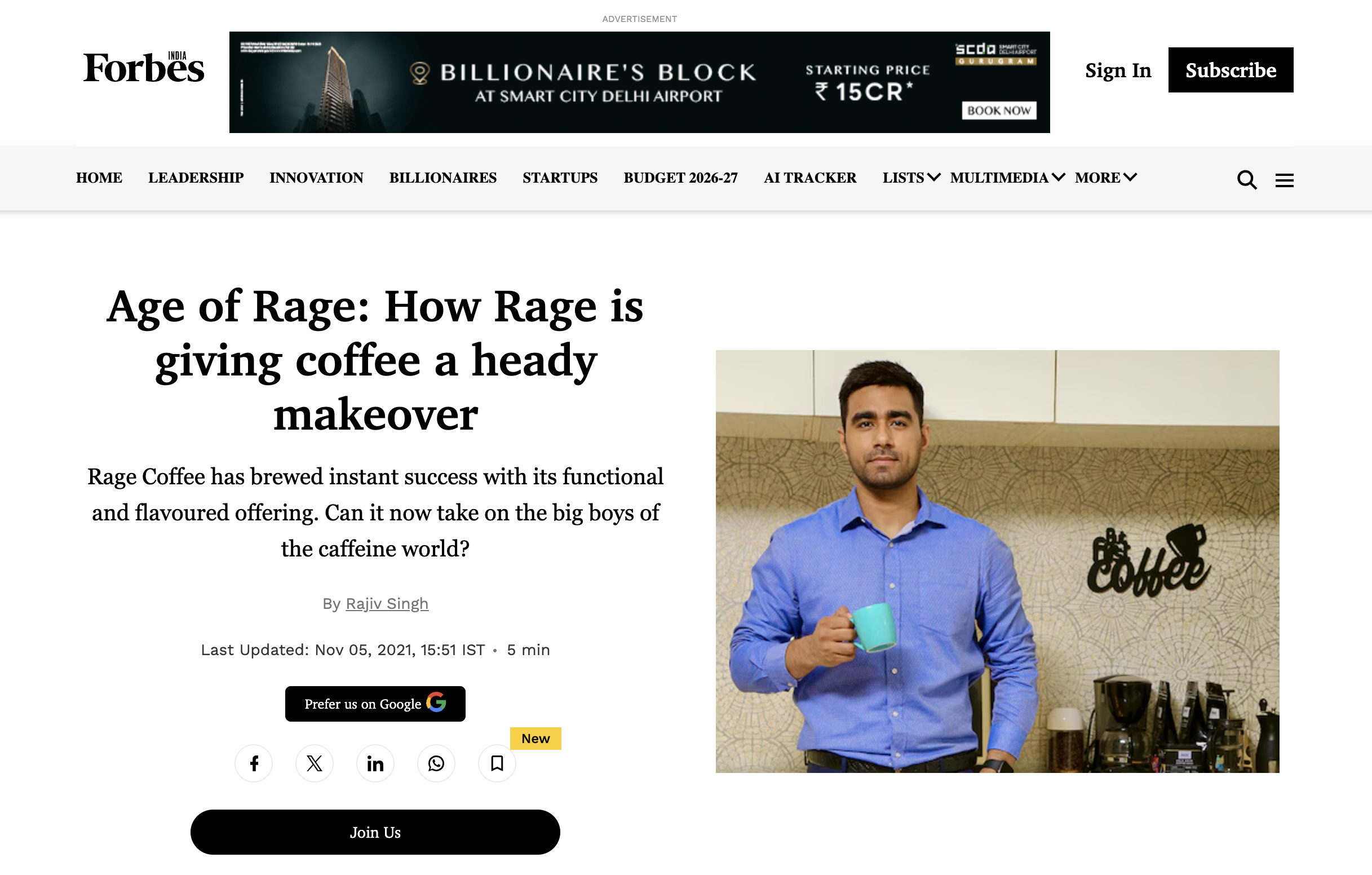Expand the Multimedia dropdown
Image resolution: width=1372 pixels, height=875 pixels.
pos(1007,178)
